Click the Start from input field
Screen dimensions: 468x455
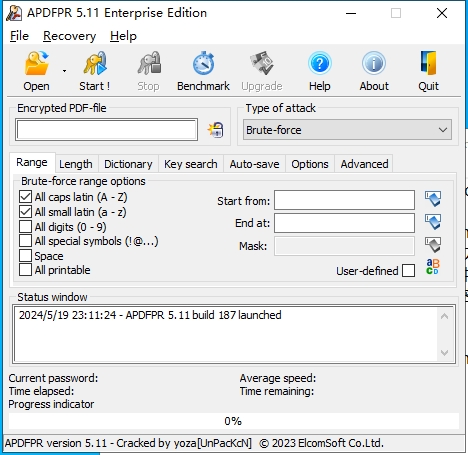(x=344, y=200)
